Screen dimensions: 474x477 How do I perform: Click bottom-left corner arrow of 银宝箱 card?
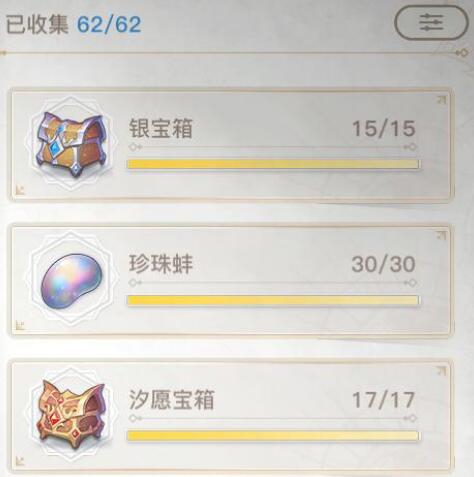[20, 190]
